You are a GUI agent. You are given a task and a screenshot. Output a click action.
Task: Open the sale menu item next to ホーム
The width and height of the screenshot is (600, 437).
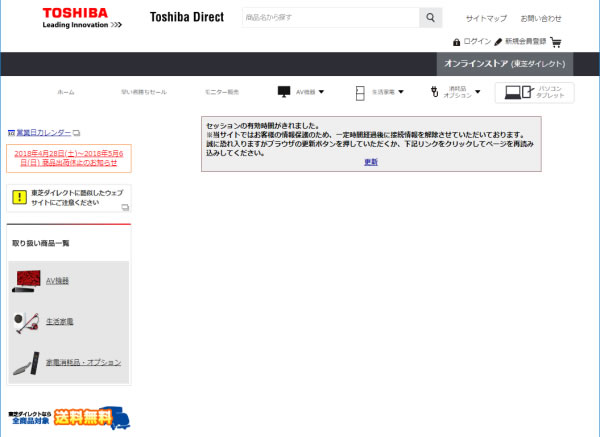click(144, 92)
